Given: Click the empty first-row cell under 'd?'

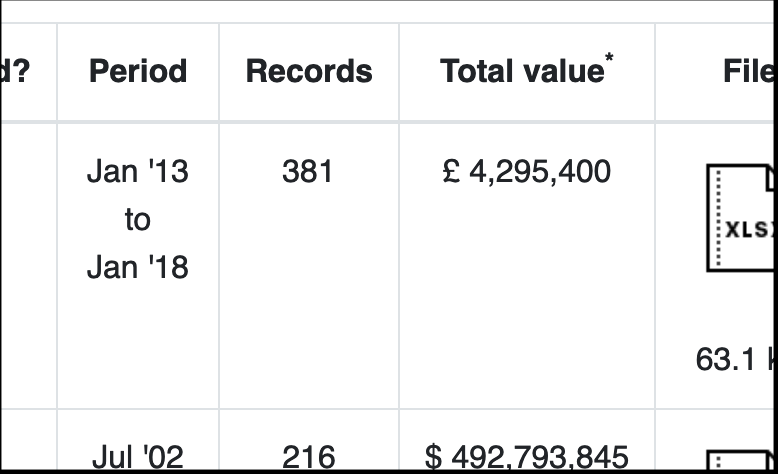Looking at the screenshot, I should point(29,266).
